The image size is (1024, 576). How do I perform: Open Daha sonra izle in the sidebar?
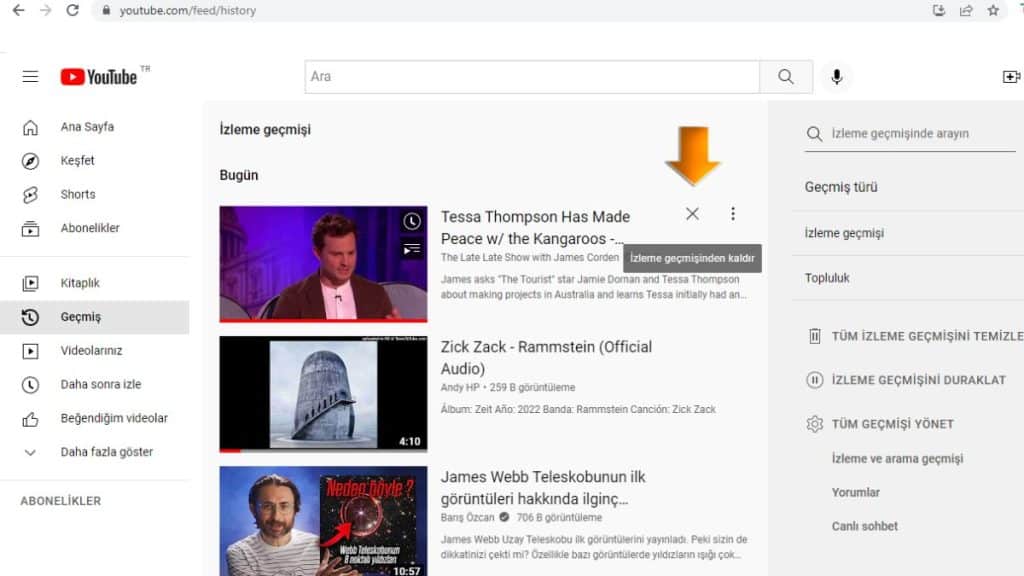[x=95, y=385]
